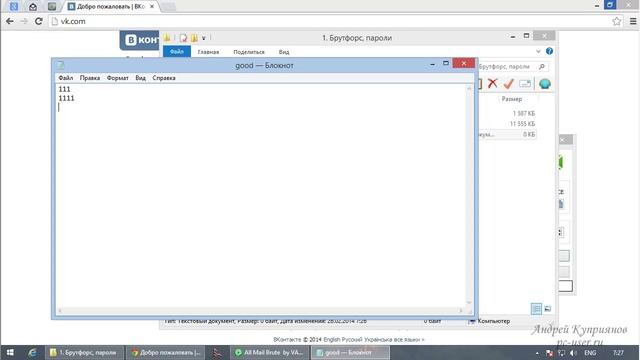This screenshot has height=360, width=640.
Task: Open the Правка menu in Notepad
Action: point(90,78)
